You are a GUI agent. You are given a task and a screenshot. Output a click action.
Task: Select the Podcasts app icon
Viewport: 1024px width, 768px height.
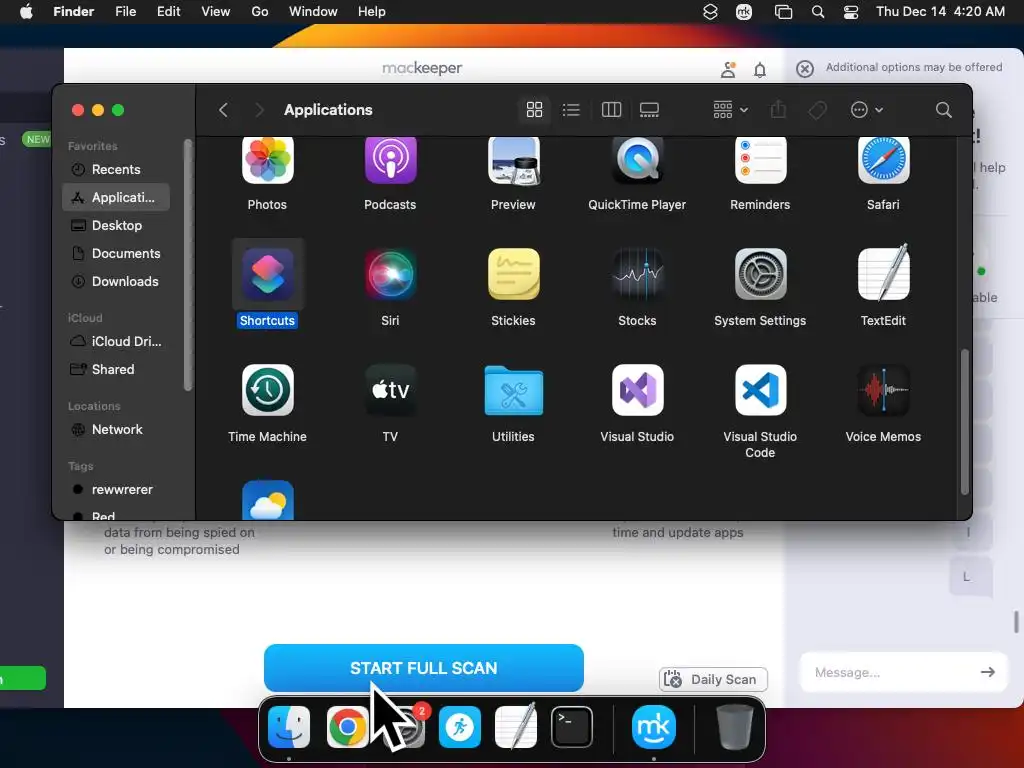click(390, 160)
